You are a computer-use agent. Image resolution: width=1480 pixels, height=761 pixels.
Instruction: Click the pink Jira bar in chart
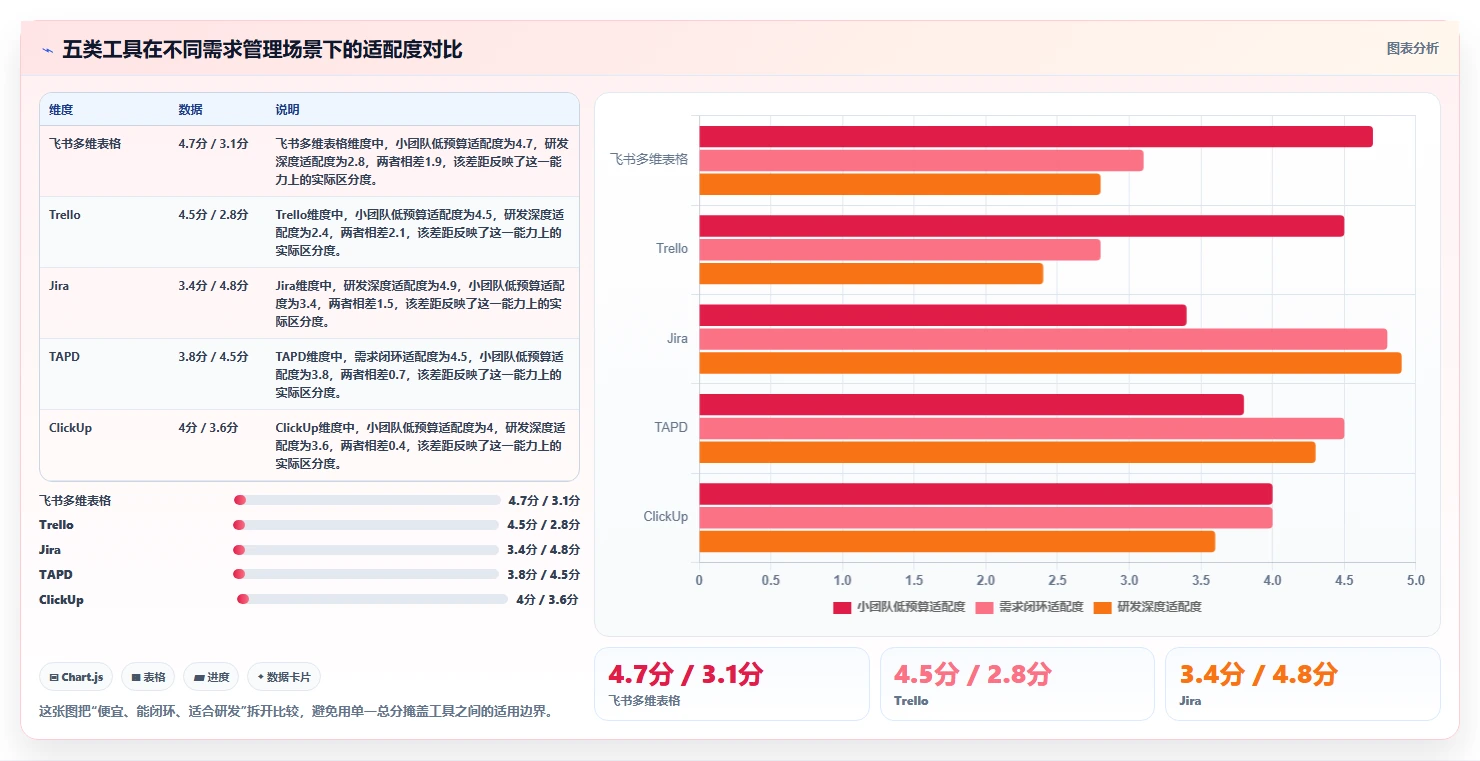tap(1043, 339)
